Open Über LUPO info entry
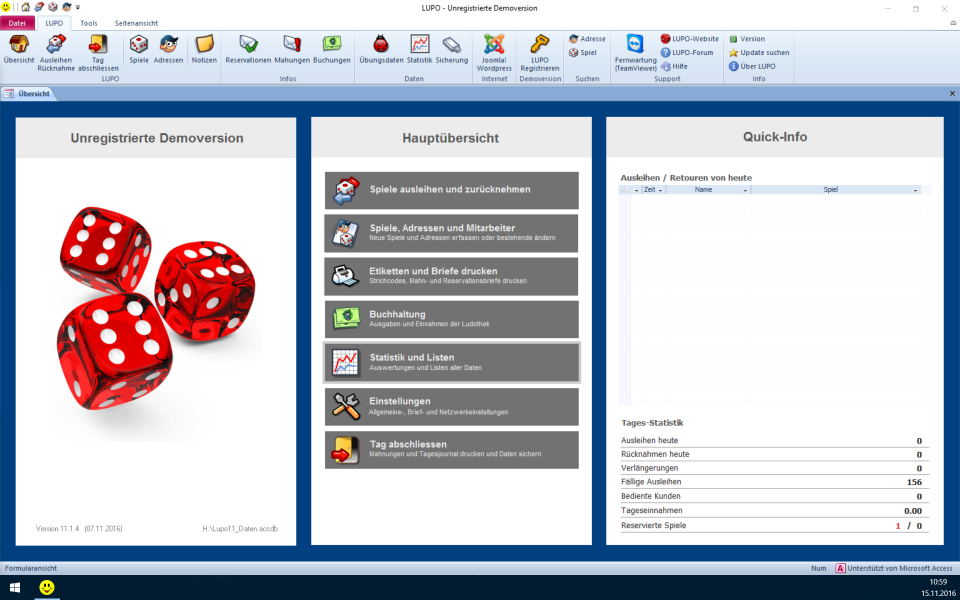960x600 pixels. 752,66
